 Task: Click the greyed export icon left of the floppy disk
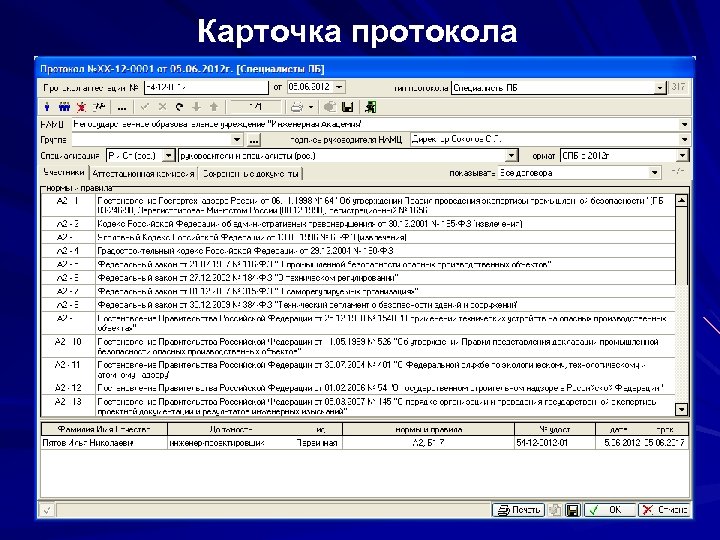[330, 107]
